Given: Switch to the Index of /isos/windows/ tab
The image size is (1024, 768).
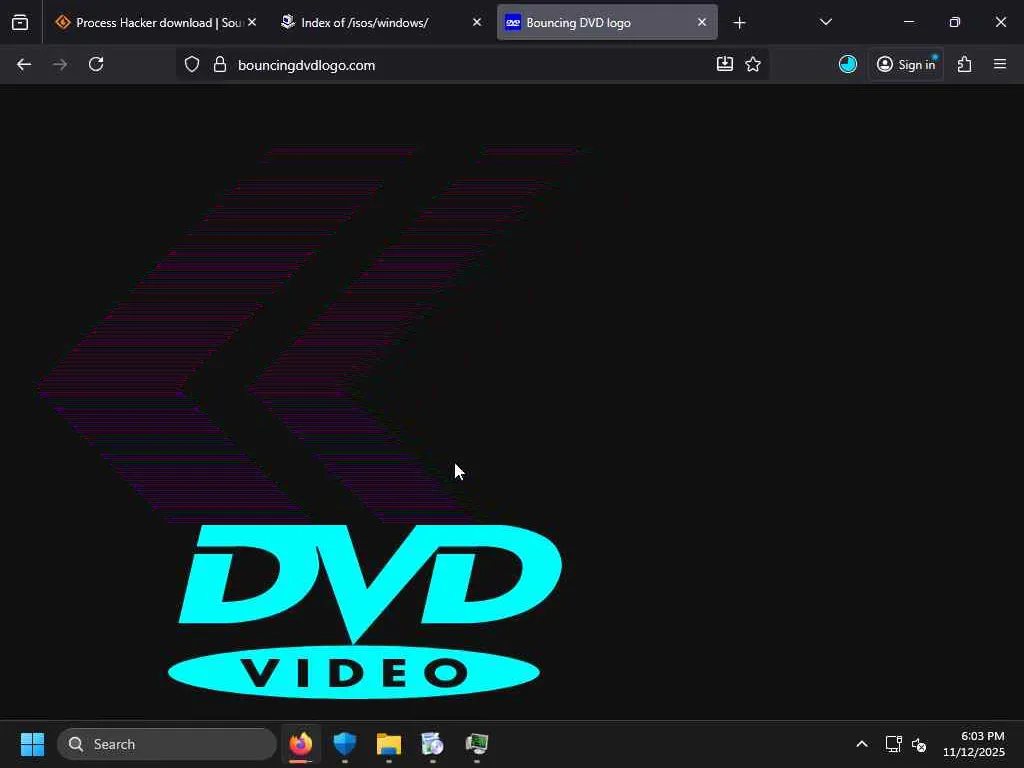Looking at the screenshot, I should pos(382,23).
